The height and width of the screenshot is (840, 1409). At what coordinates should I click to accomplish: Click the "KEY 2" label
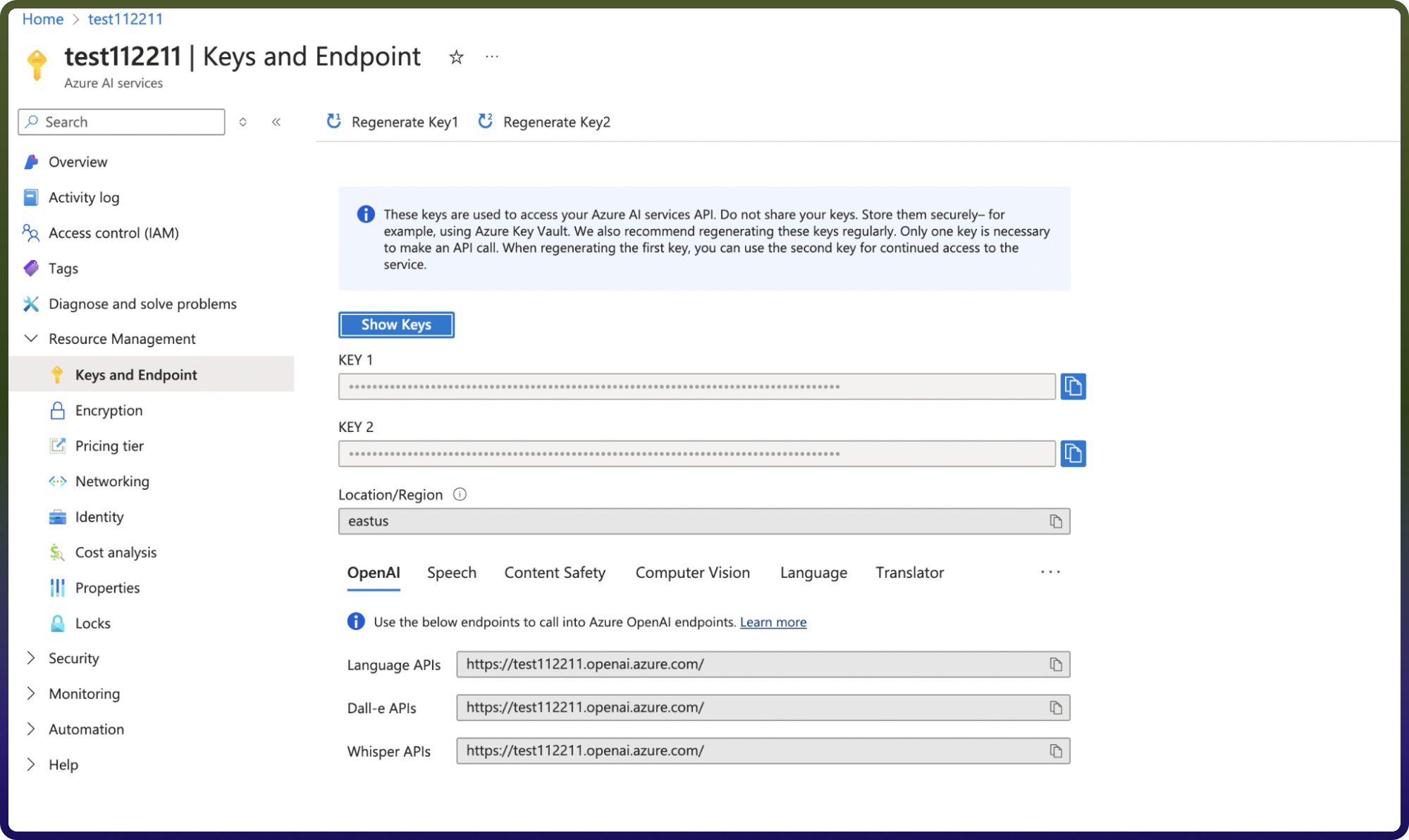click(356, 427)
